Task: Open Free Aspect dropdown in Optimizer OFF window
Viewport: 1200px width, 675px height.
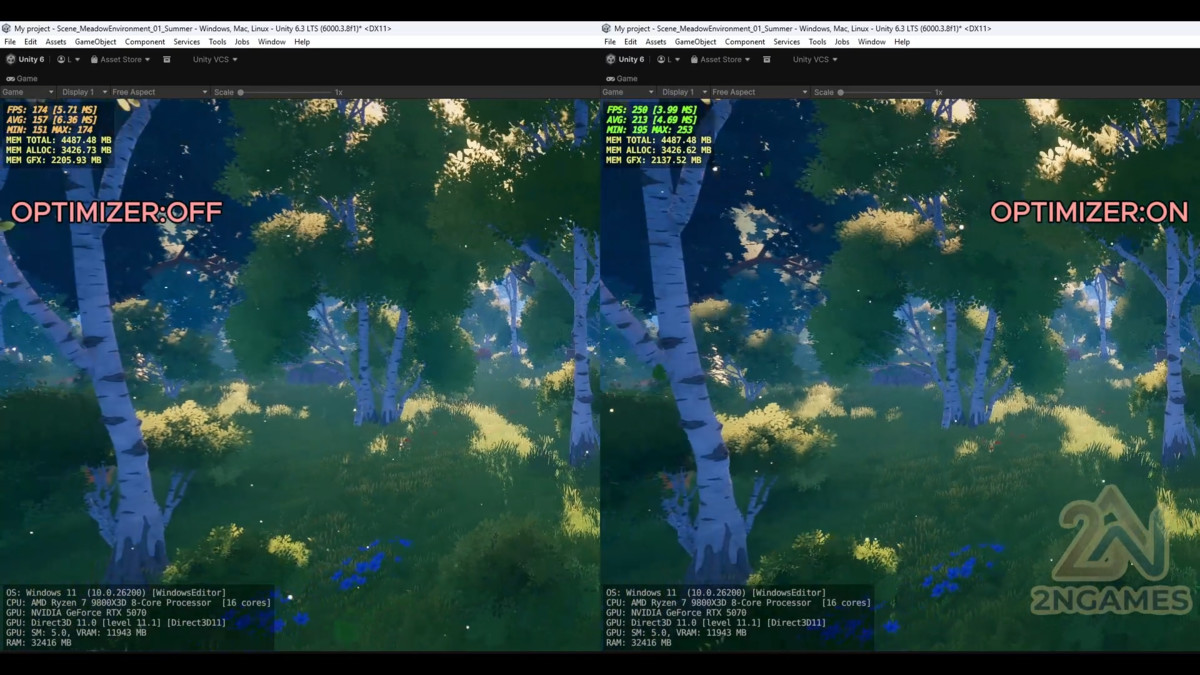Action: [x=160, y=92]
